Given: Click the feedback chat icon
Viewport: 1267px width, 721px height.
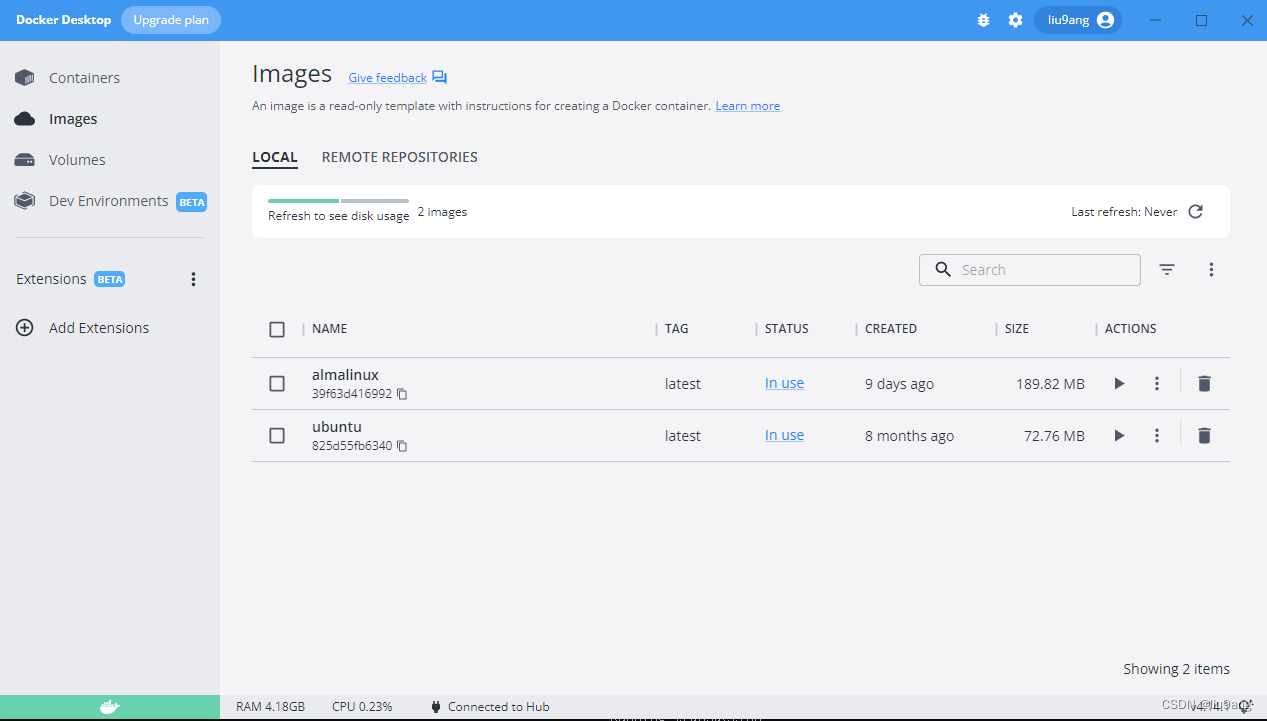Looking at the screenshot, I should 440,78.
